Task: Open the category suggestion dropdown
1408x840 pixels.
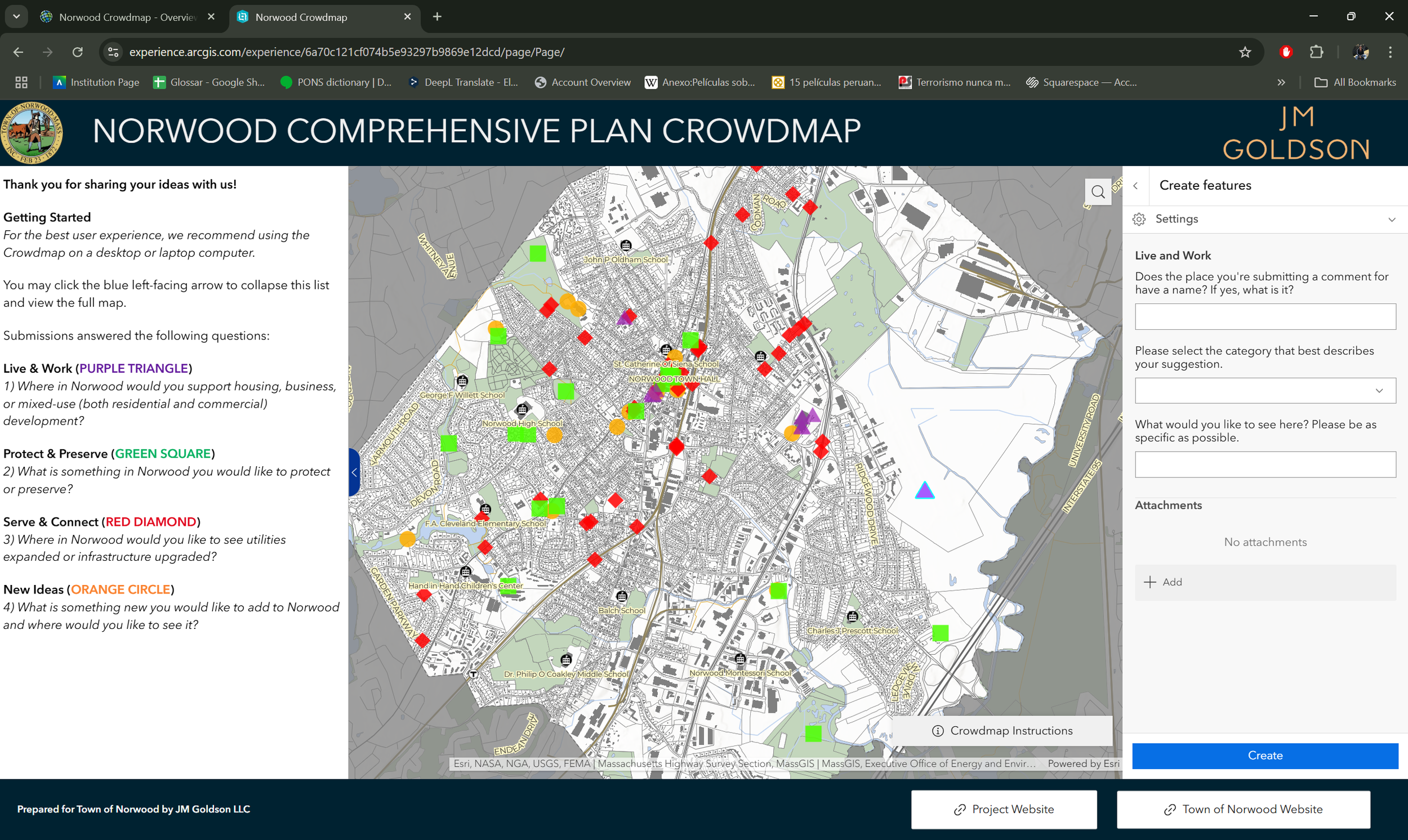Action: click(1378, 391)
